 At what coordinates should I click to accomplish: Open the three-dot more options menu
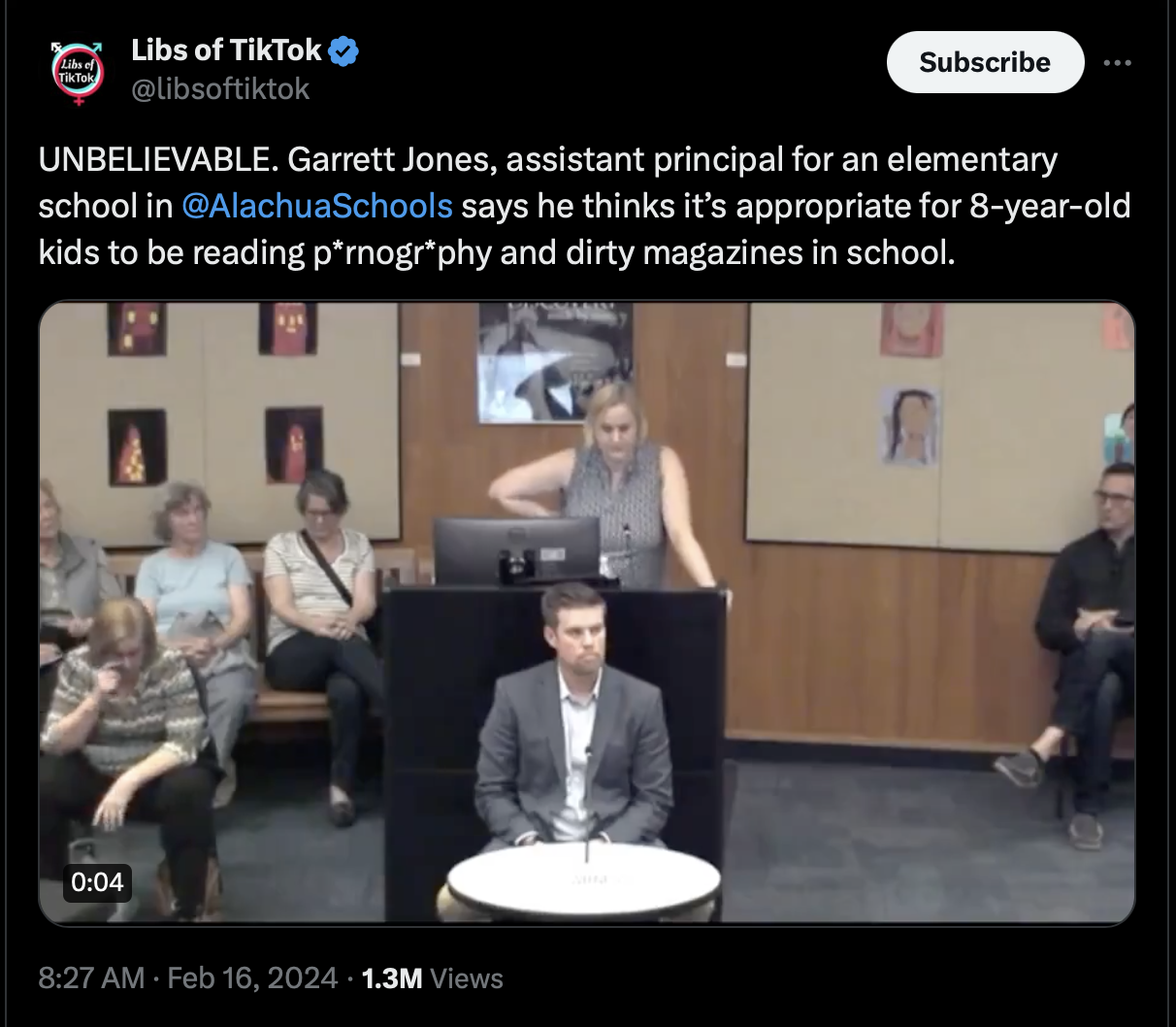[x=1117, y=63]
